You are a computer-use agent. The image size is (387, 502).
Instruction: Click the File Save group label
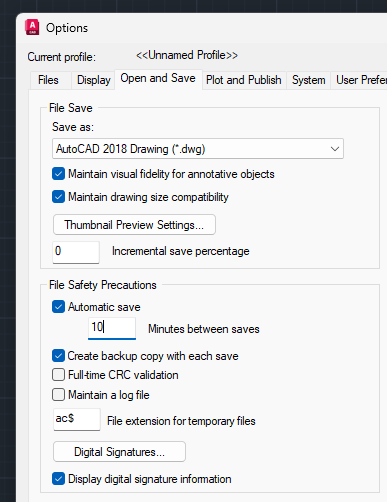click(x=71, y=108)
